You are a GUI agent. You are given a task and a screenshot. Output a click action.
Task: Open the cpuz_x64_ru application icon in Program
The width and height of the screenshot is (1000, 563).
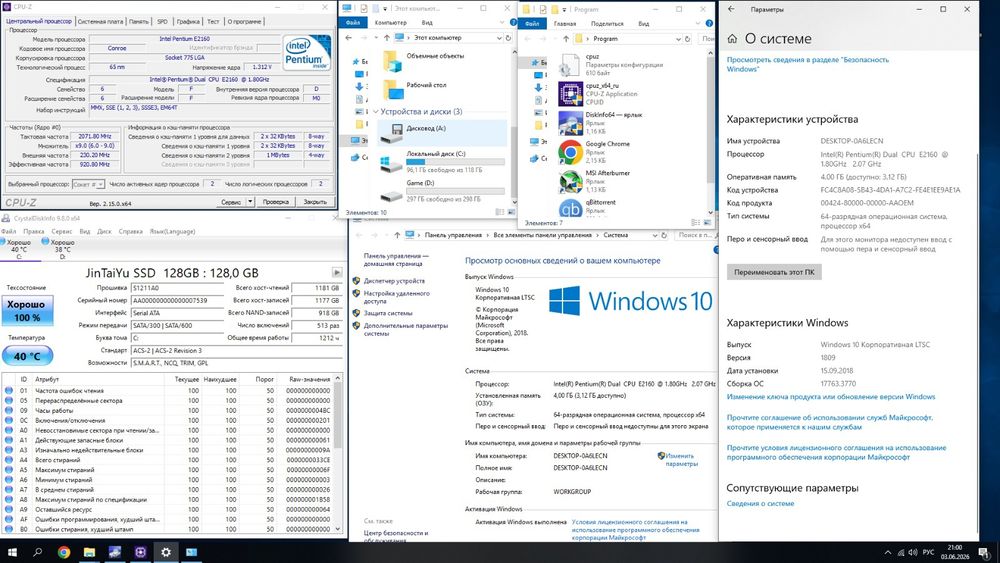coord(570,94)
